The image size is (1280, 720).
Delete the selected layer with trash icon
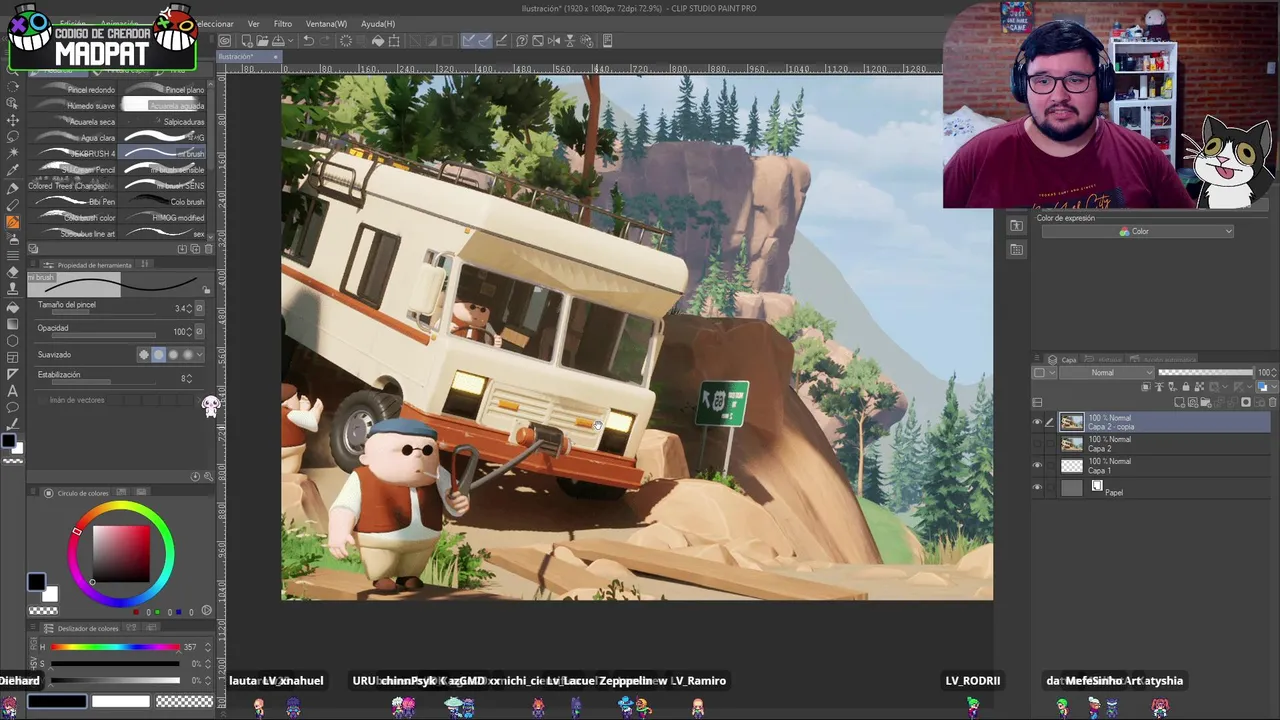pyautogui.click(x=1272, y=402)
